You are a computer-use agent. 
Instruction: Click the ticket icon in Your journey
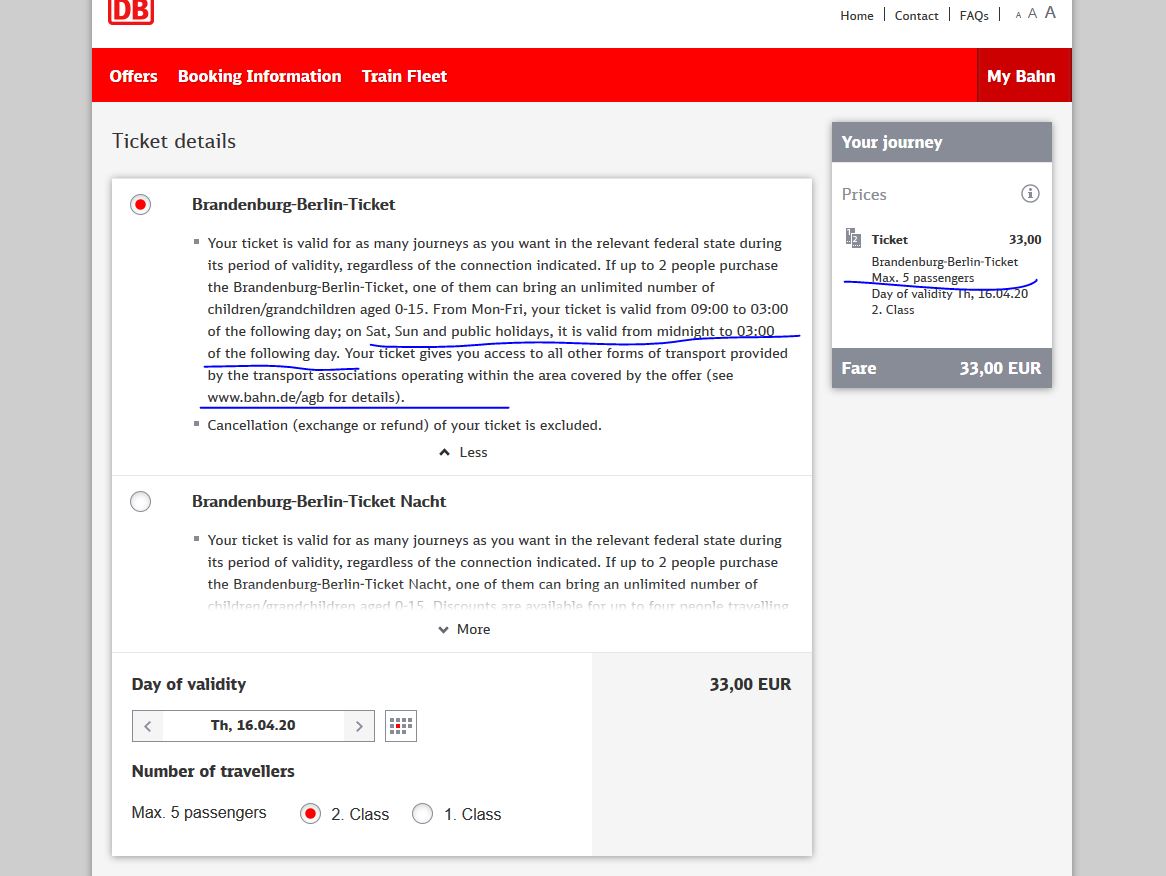pos(853,238)
